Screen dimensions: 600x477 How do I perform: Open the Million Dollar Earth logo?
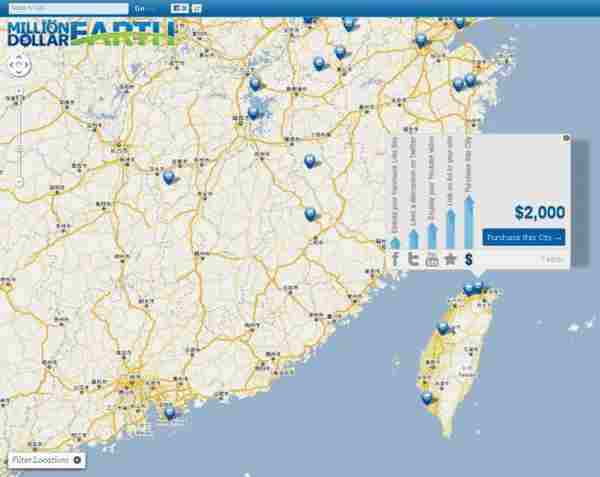click(x=91, y=34)
